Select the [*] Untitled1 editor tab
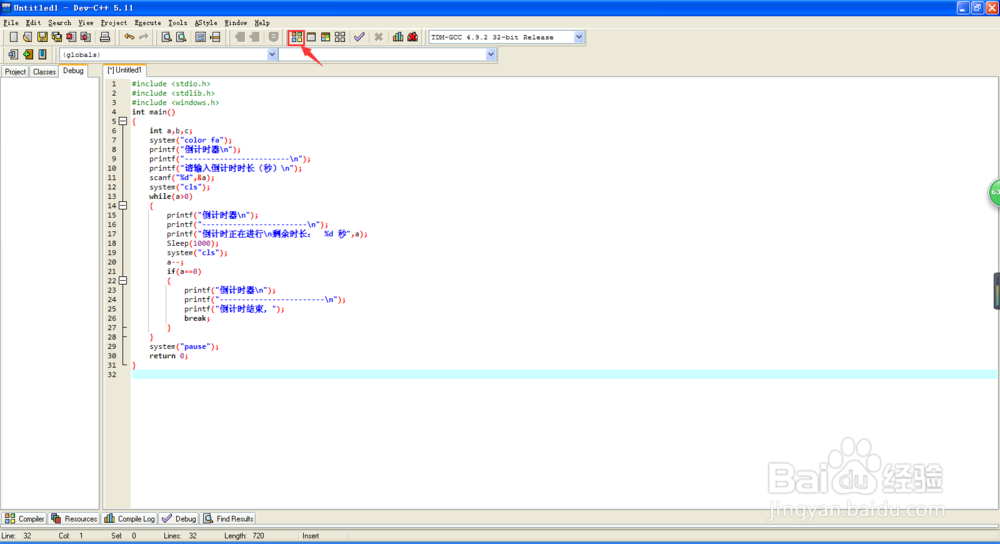This screenshot has width=1000, height=544. pos(125,70)
